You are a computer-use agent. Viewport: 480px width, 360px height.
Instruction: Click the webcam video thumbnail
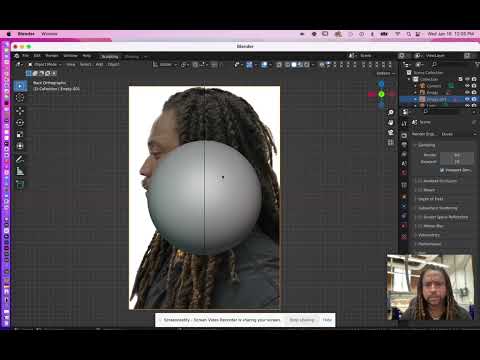point(429,287)
